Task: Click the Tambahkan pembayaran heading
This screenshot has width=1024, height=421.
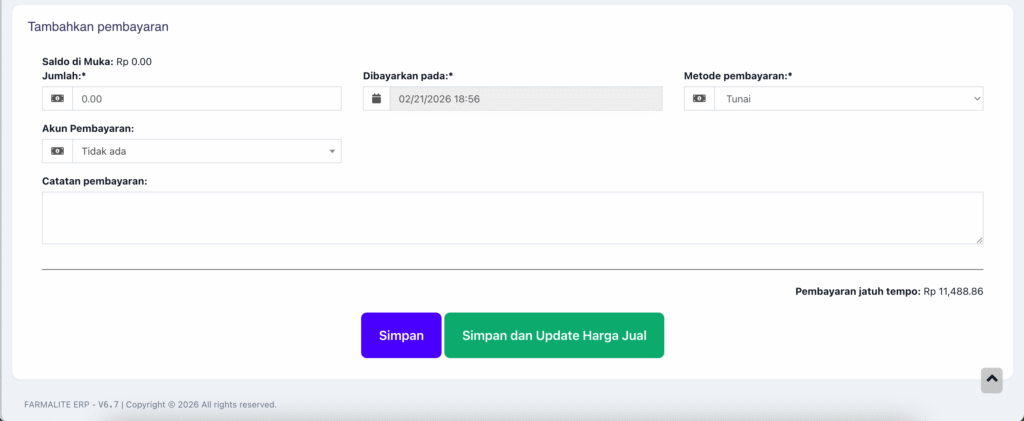Action: pos(98,27)
